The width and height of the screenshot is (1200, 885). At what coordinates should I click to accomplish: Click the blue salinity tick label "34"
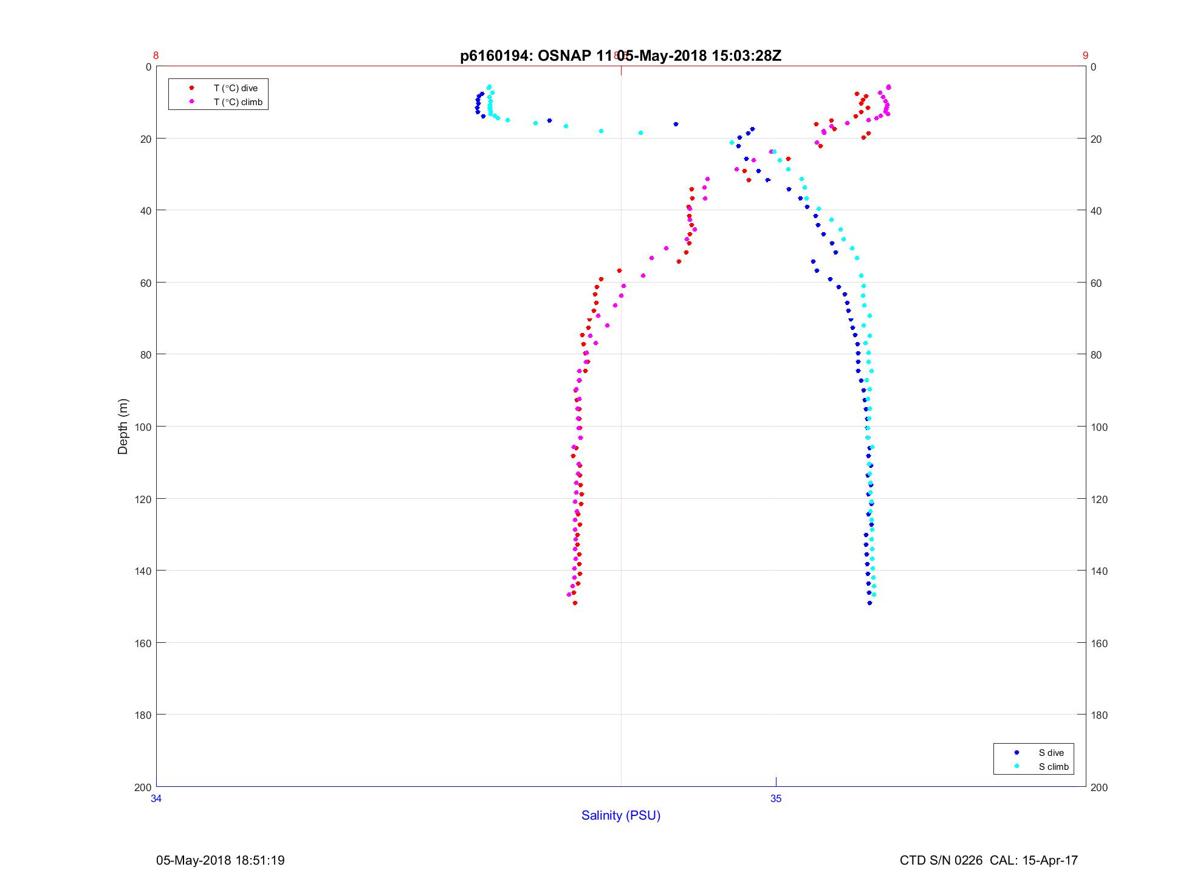(156, 798)
